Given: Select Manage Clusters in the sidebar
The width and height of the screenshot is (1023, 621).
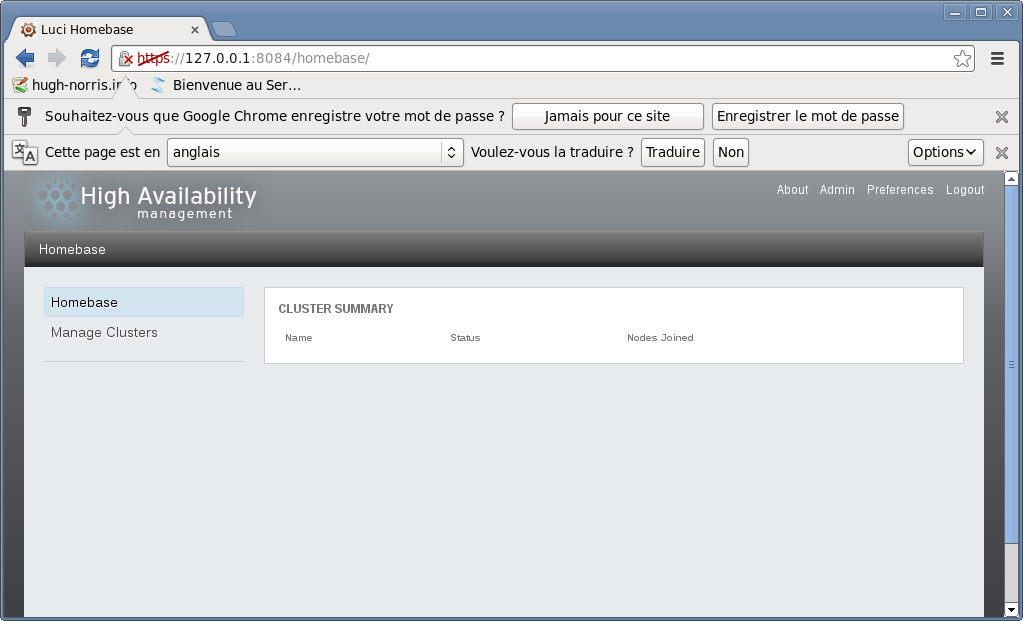Looking at the screenshot, I should click(104, 332).
